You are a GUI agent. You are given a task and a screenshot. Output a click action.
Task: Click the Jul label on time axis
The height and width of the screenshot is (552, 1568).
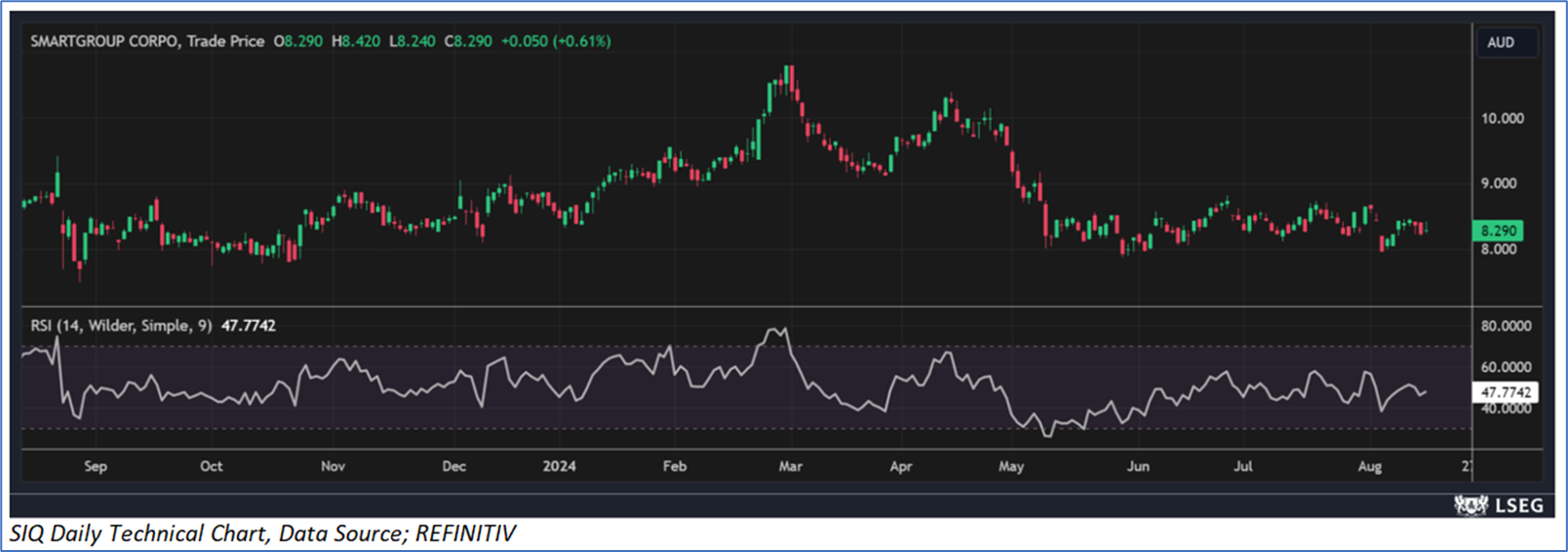[1243, 466]
